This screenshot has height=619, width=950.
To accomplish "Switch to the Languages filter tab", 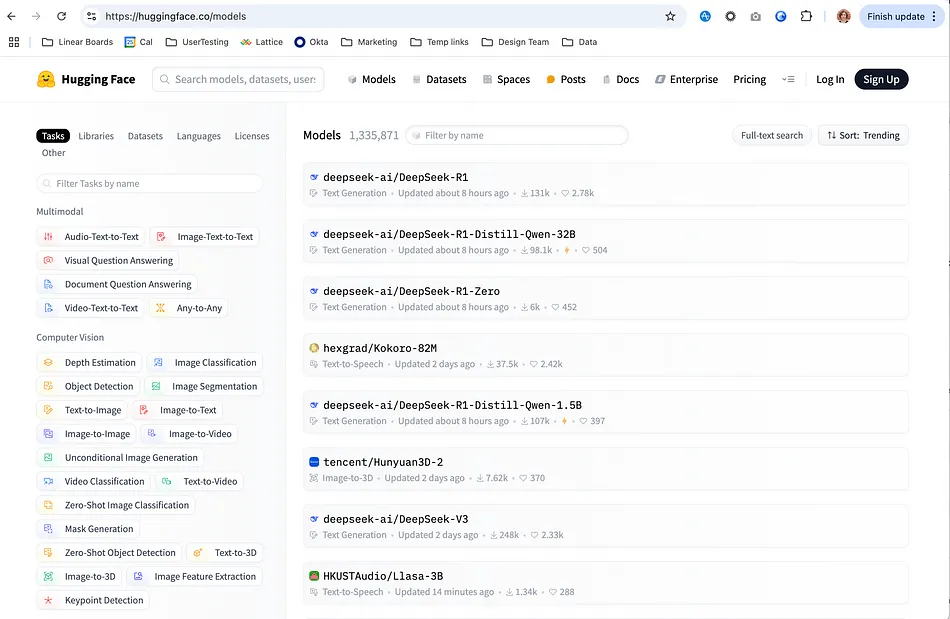I will (199, 136).
